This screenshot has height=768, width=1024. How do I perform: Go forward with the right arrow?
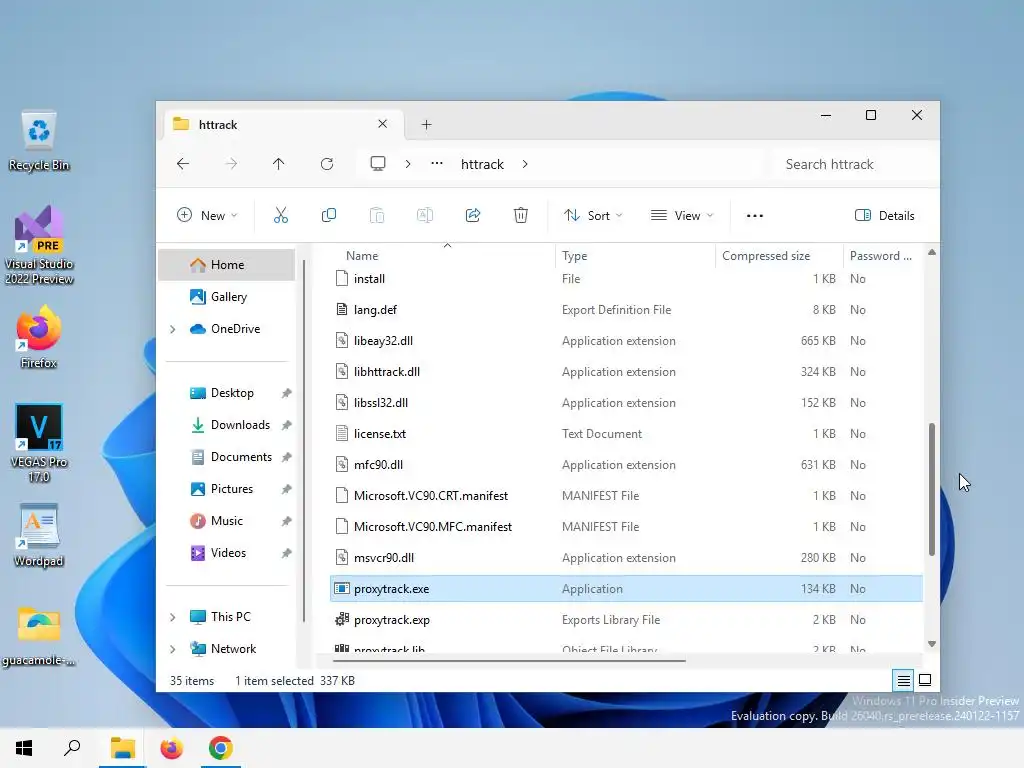pyautogui.click(x=231, y=164)
